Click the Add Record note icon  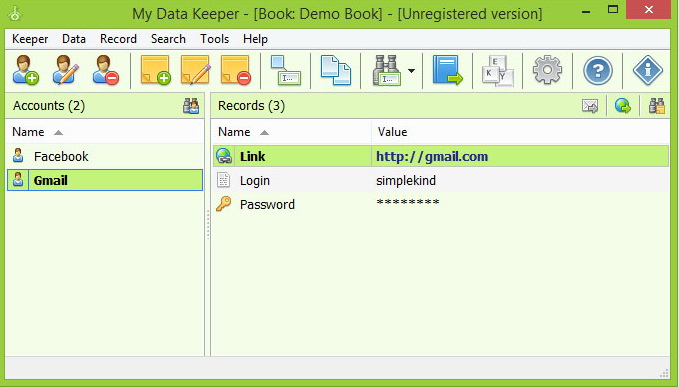(155, 70)
